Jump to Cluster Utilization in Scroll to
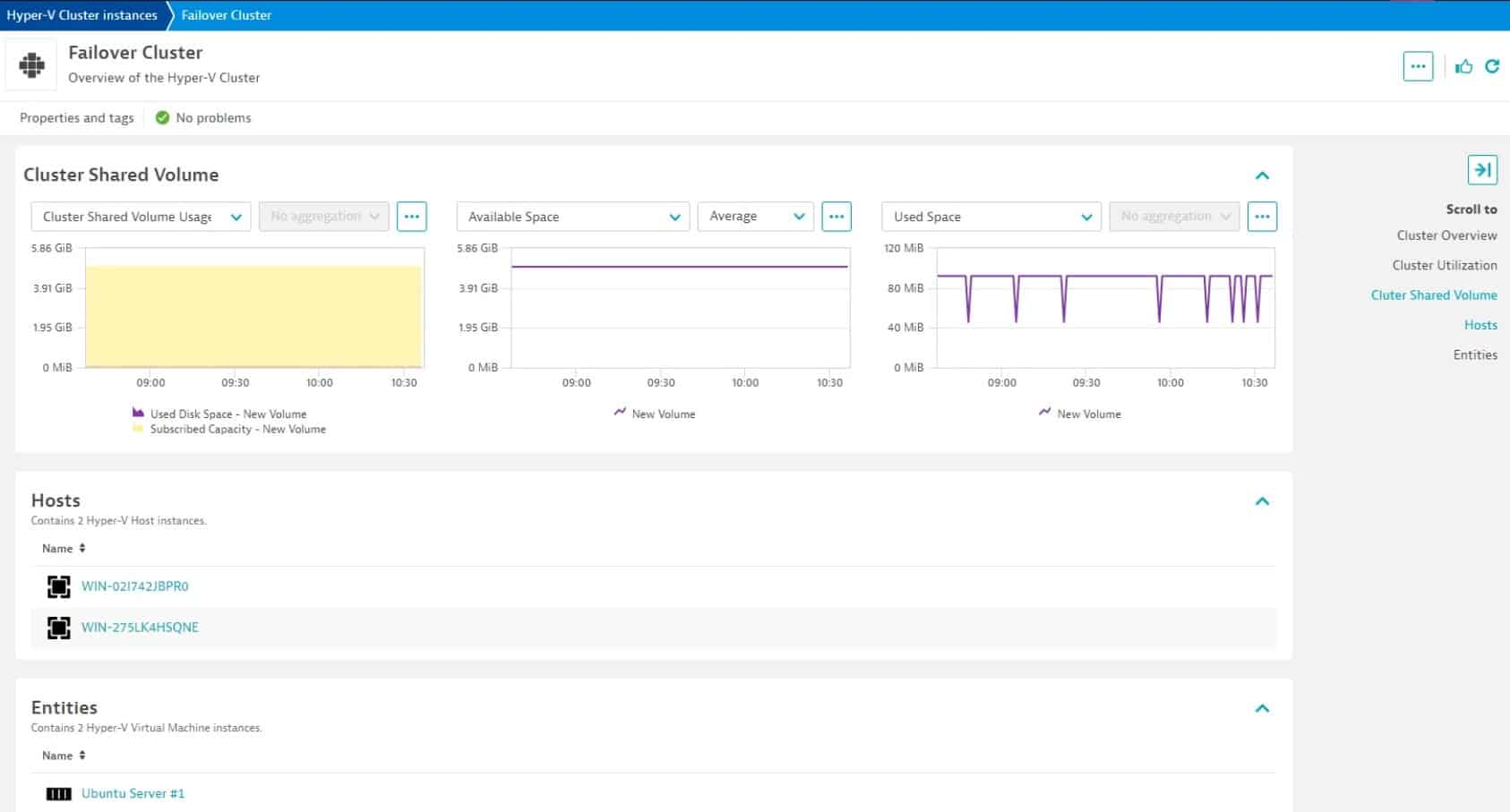Screen dimensions: 1510x812 (x=1445, y=265)
